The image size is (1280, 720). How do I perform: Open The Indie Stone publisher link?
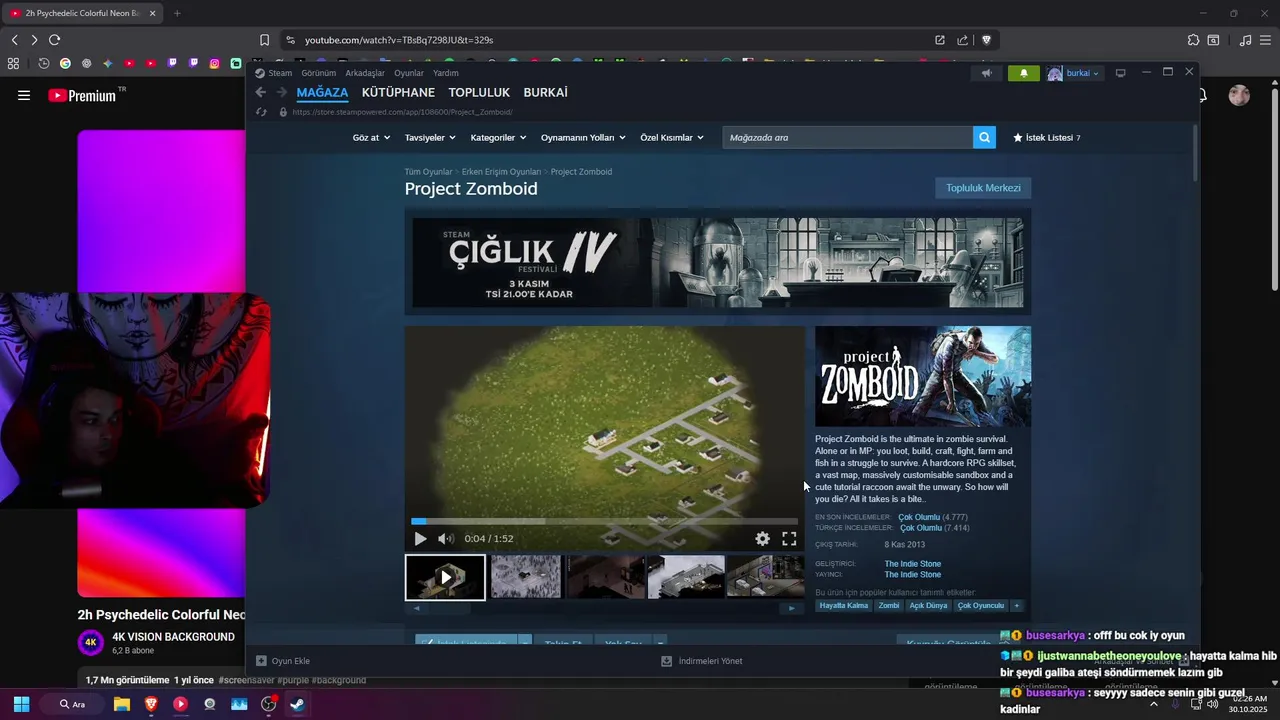coord(912,575)
